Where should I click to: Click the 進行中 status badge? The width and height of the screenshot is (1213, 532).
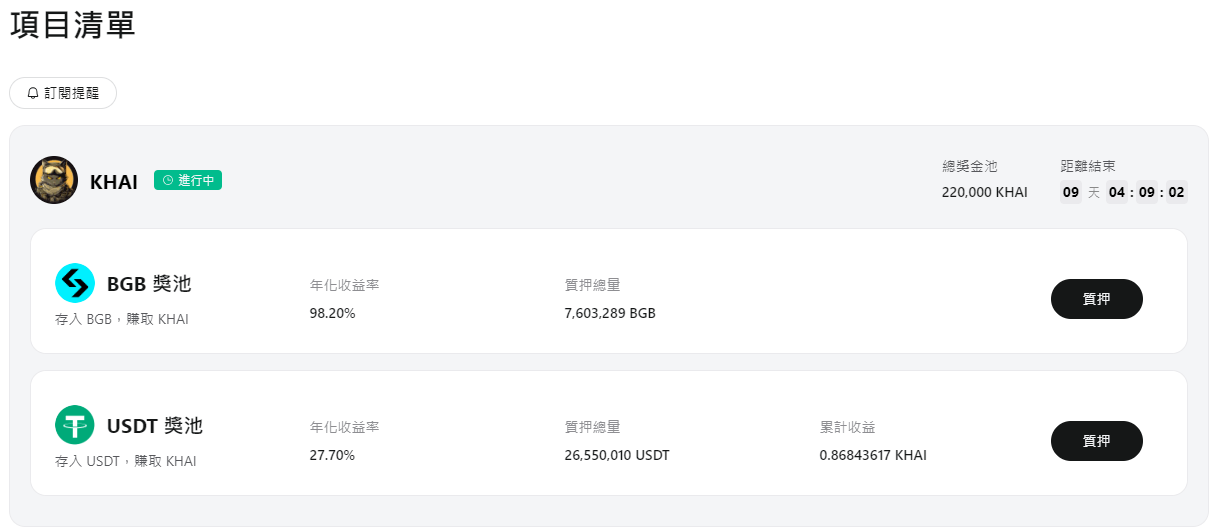point(188,180)
